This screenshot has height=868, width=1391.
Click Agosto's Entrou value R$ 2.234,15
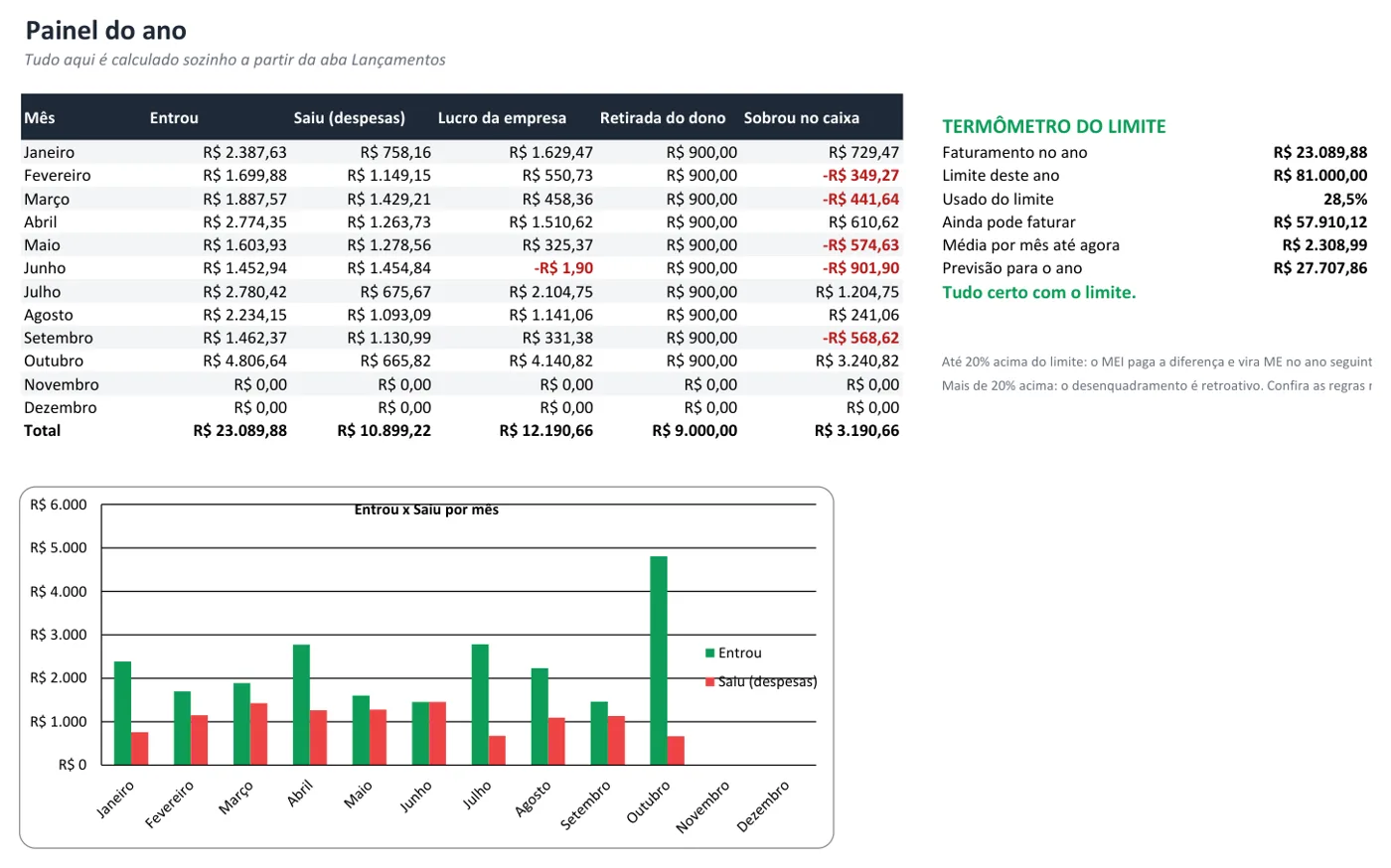pyautogui.click(x=244, y=315)
